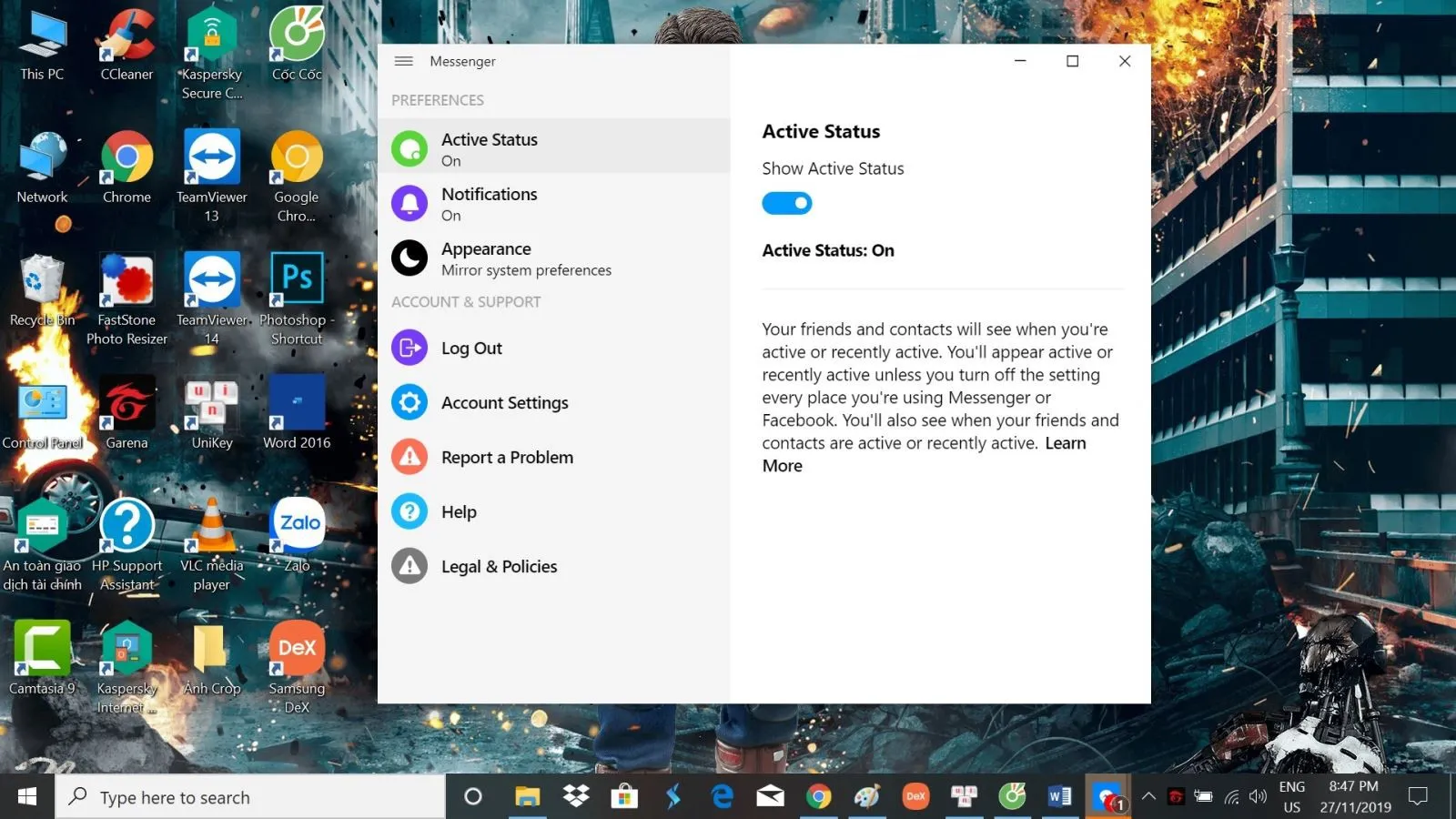Switch ENG US input language
The image size is (1456, 819).
coord(1291,797)
